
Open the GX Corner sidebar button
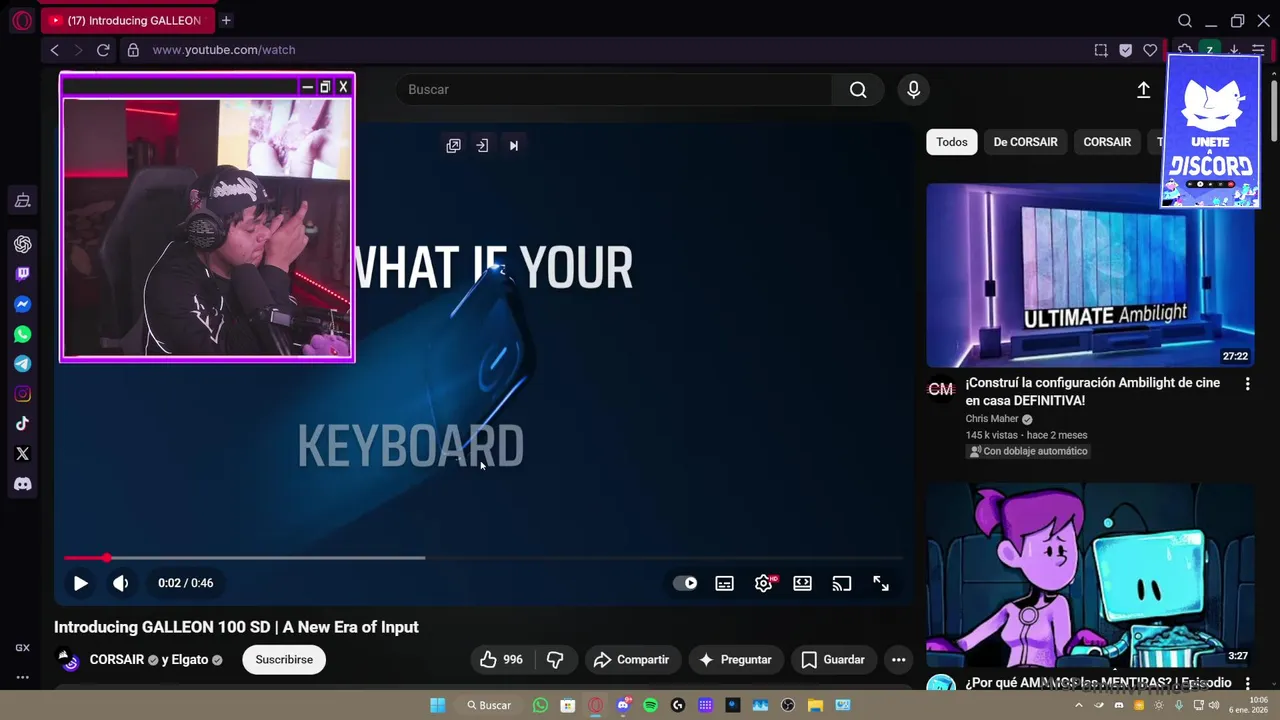pos(22,648)
